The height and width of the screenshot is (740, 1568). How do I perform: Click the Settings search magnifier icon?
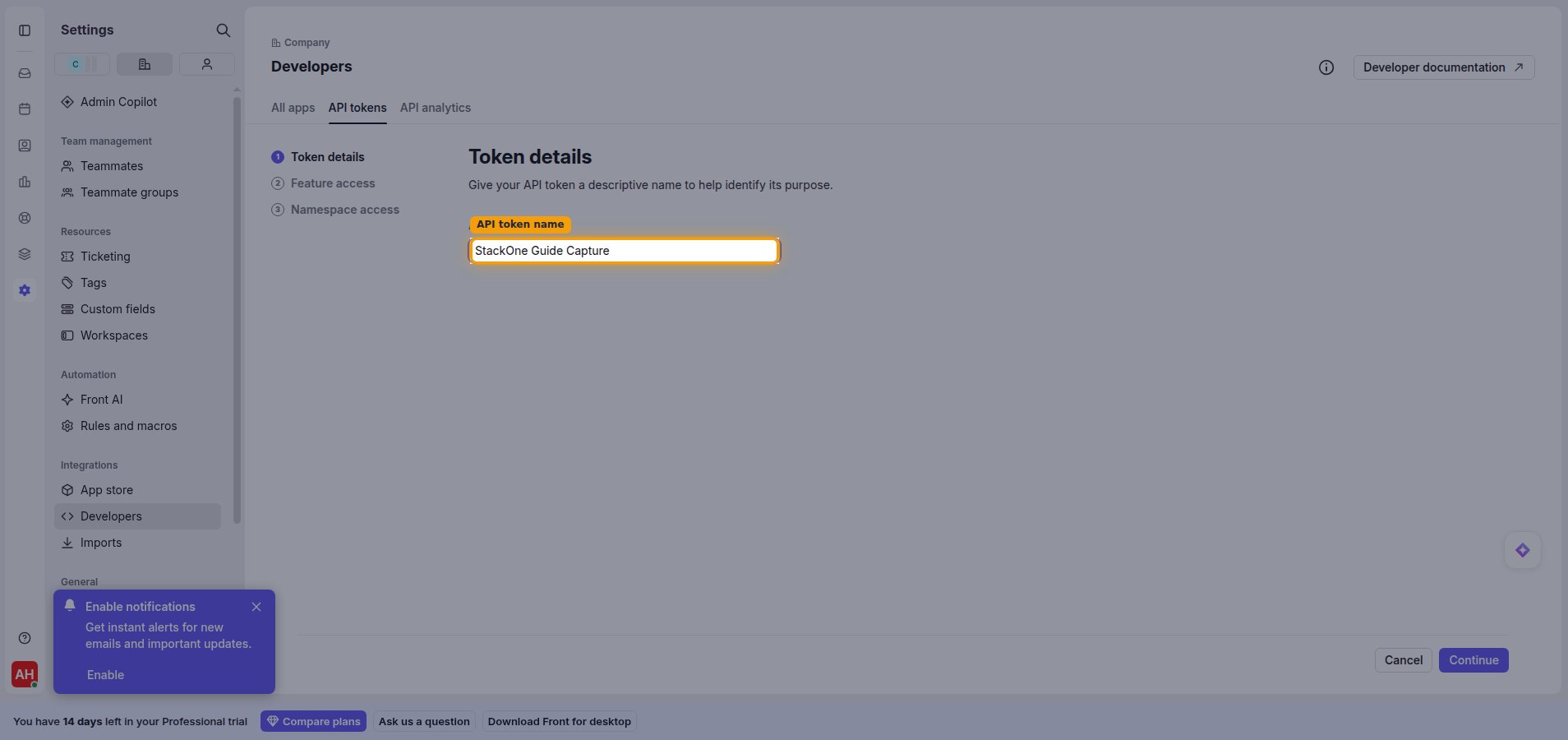(223, 30)
